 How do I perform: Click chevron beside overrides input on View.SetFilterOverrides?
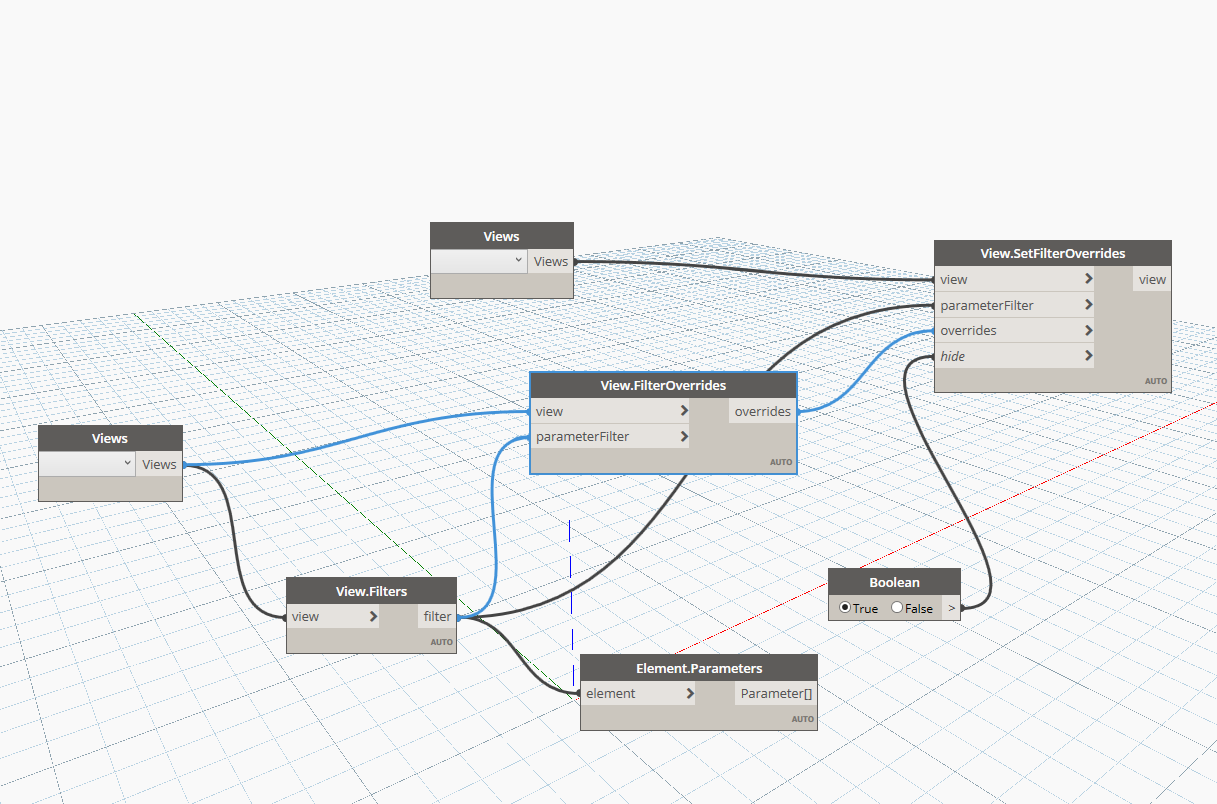point(1087,331)
